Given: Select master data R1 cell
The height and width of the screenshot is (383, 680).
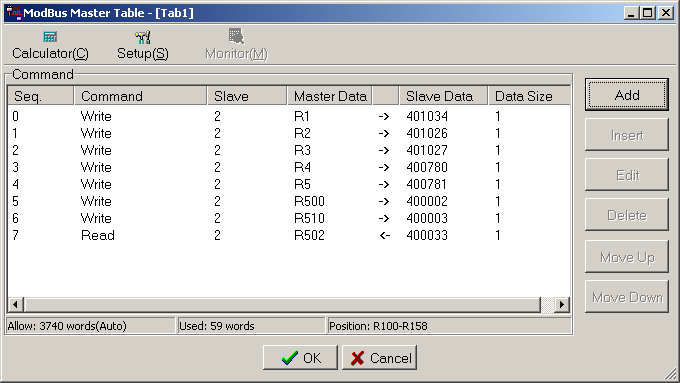Looking at the screenshot, I should (302, 116).
